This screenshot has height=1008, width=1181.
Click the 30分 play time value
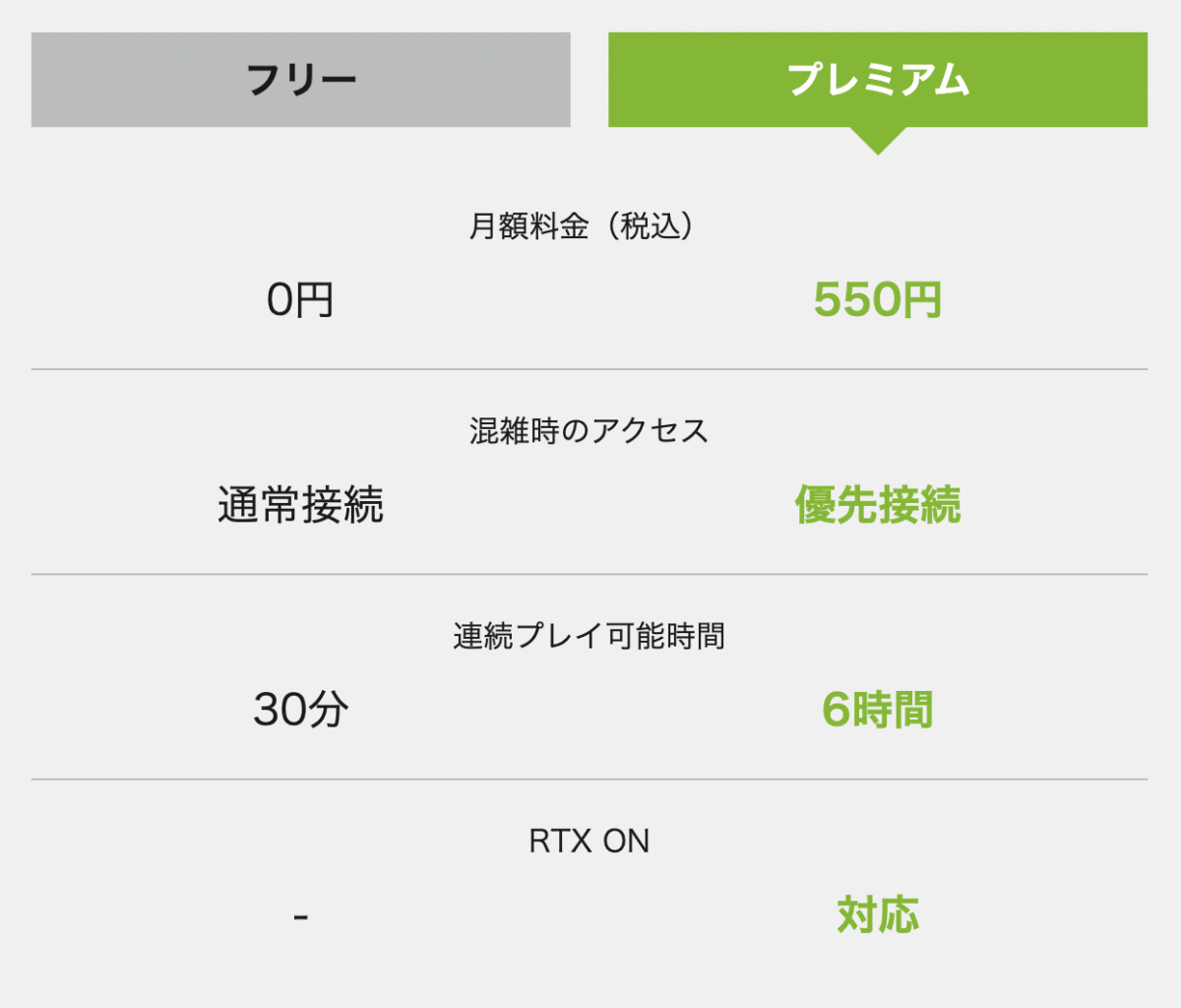pyautogui.click(x=300, y=709)
